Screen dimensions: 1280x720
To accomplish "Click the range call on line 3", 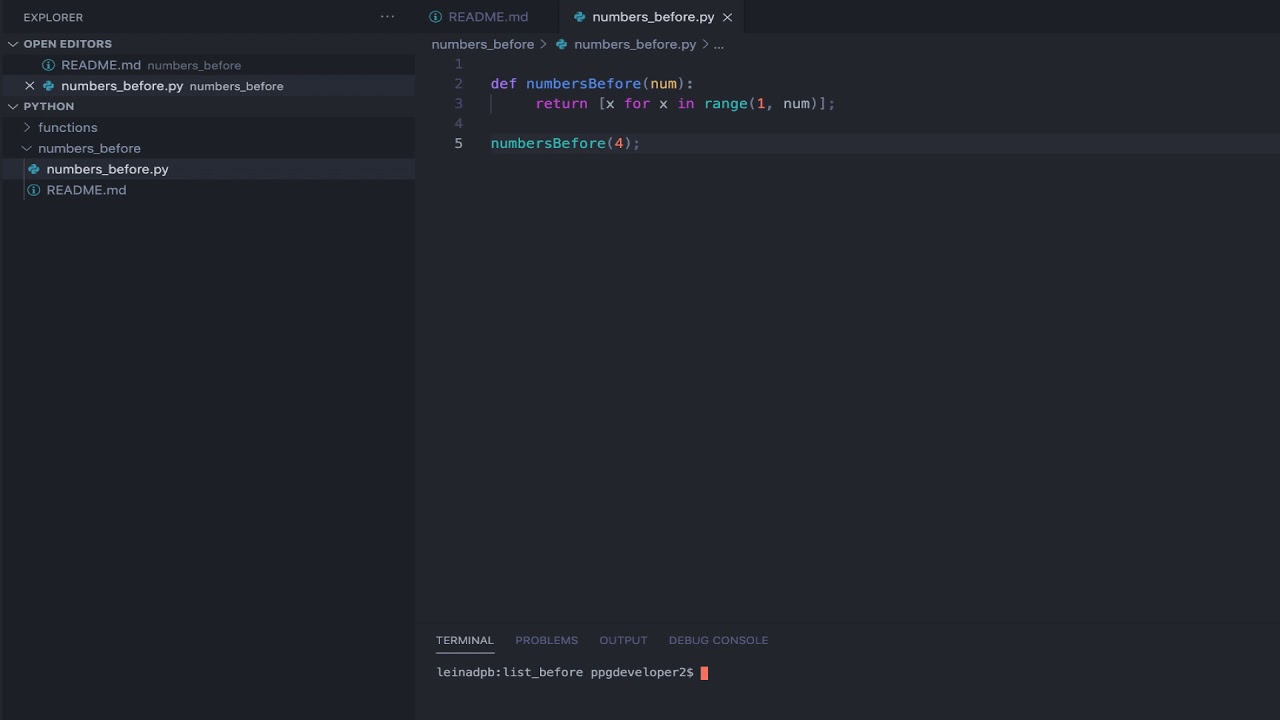I will pyautogui.click(x=726, y=104).
